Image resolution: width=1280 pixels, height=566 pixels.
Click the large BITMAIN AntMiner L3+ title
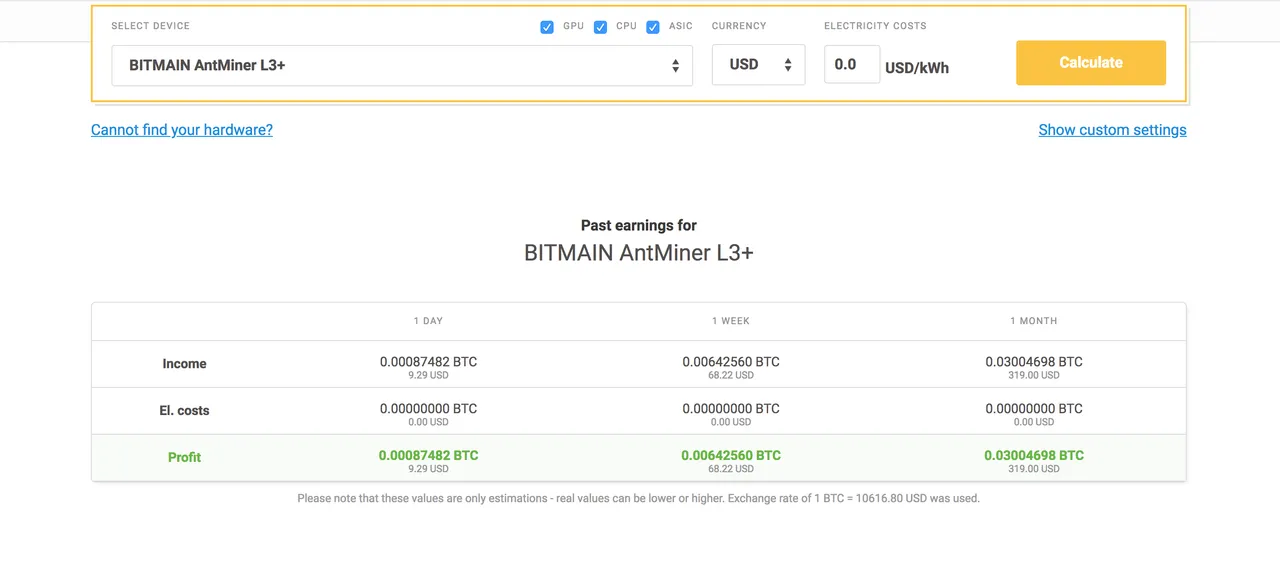click(x=639, y=253)
